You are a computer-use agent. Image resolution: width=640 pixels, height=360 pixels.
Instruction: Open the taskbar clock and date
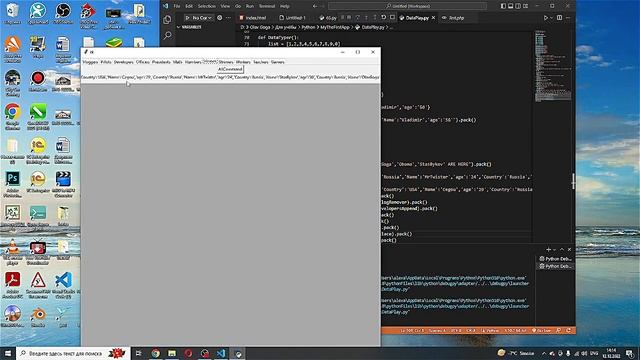click(611, 353)
